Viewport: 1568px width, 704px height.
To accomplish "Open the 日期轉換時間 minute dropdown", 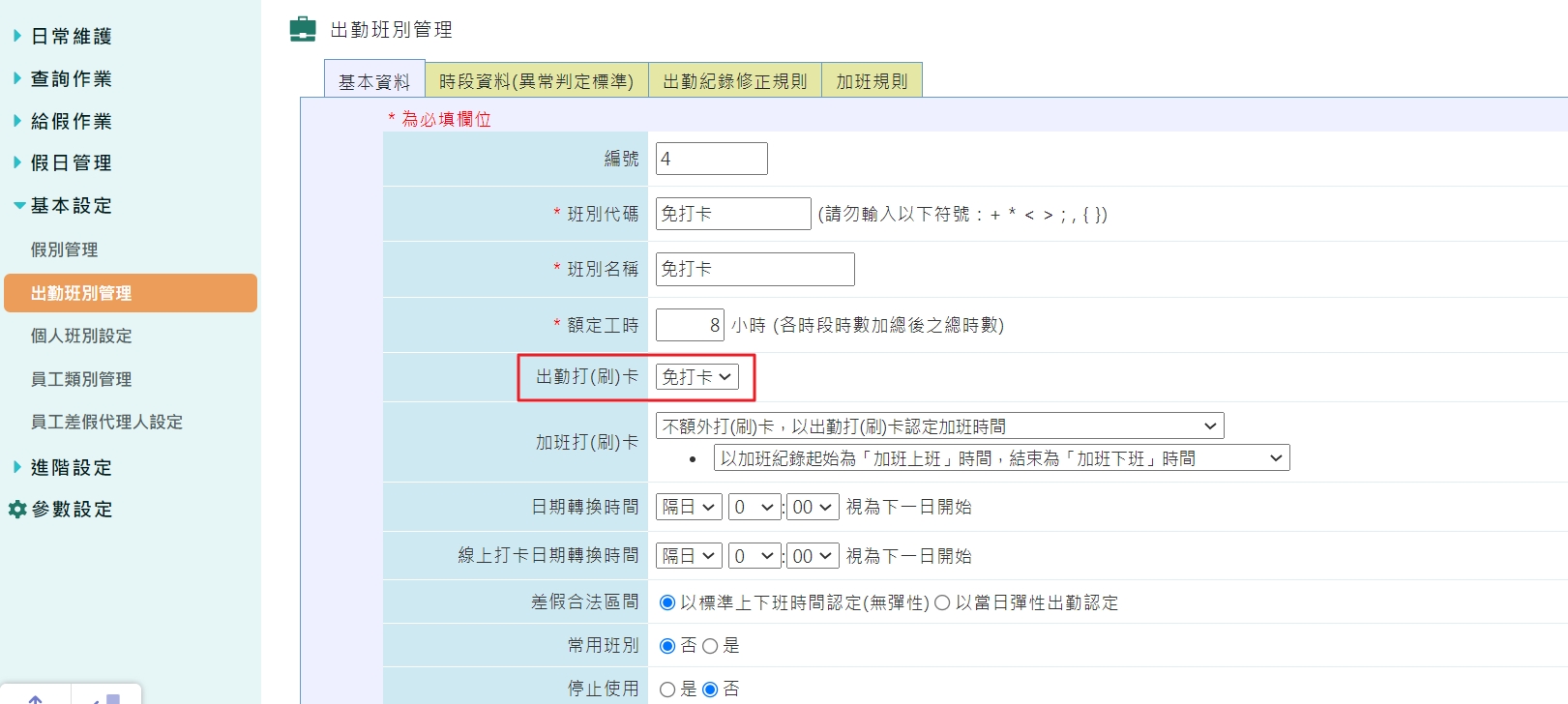I will (813, 507).
